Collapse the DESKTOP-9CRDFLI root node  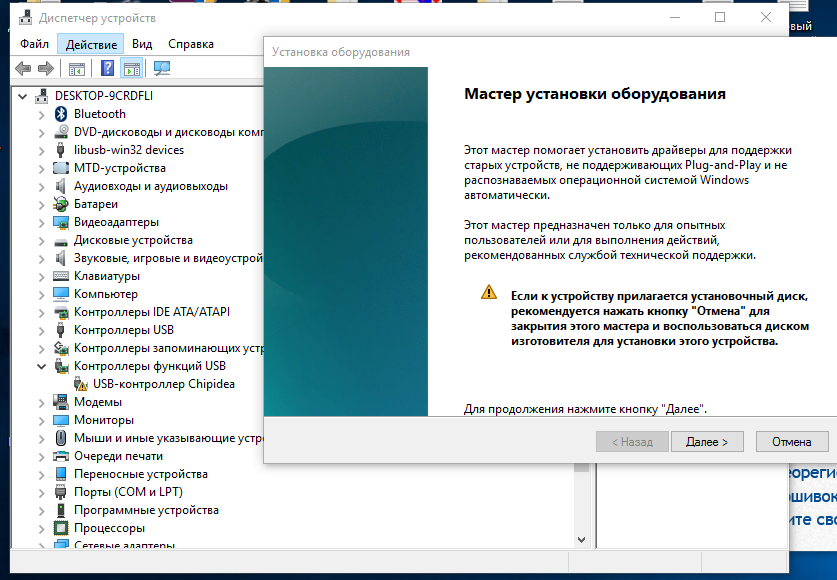click(23, 96)
